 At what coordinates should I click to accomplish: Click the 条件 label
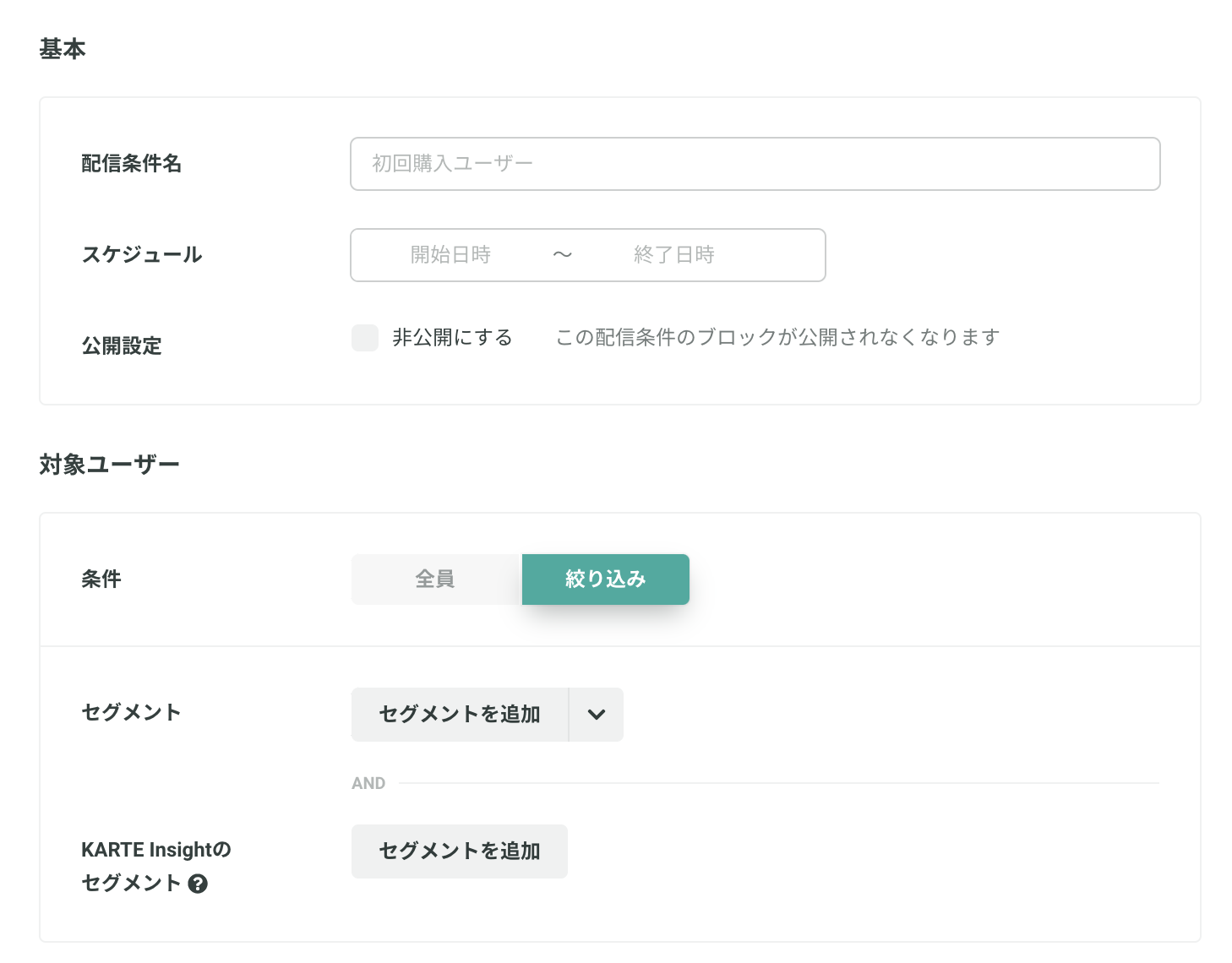pyautogui.click(x=101, y=579)
